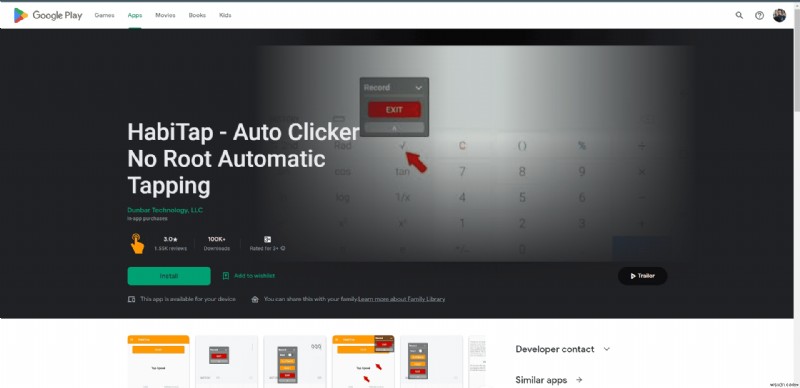The height and width of the screenshot is (388, 800).
Task: Open the Apps tab
Action: pyautogui.click(x=135, y=15)
